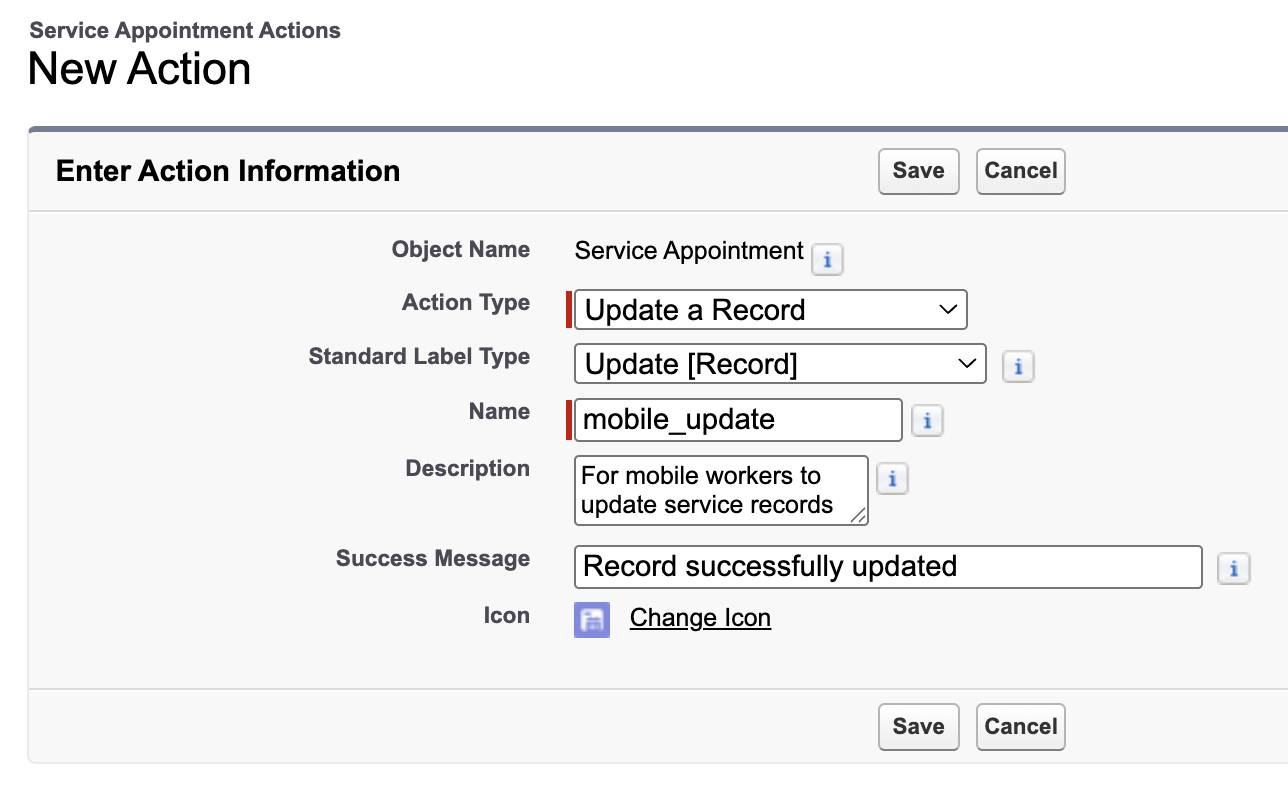Click into the Description text area

721,490
